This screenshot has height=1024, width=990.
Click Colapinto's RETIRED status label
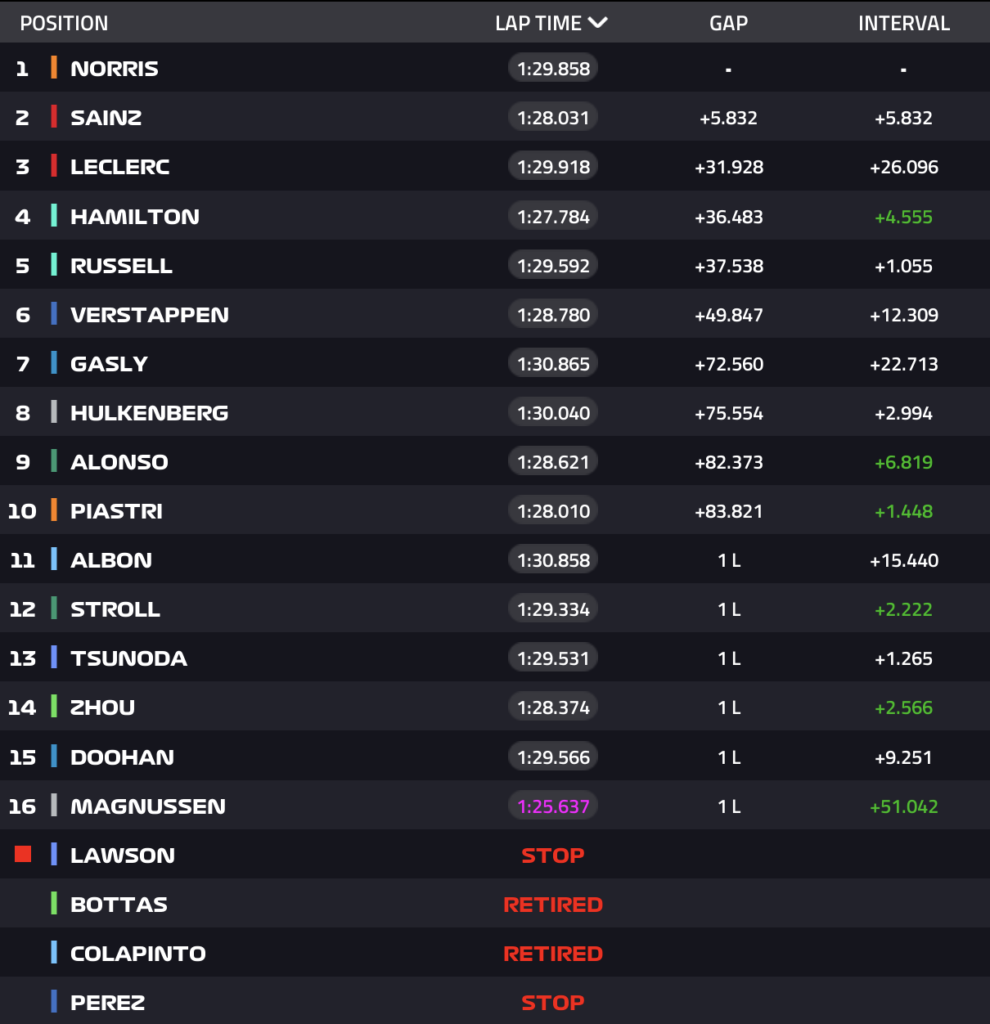pos(553,953)
